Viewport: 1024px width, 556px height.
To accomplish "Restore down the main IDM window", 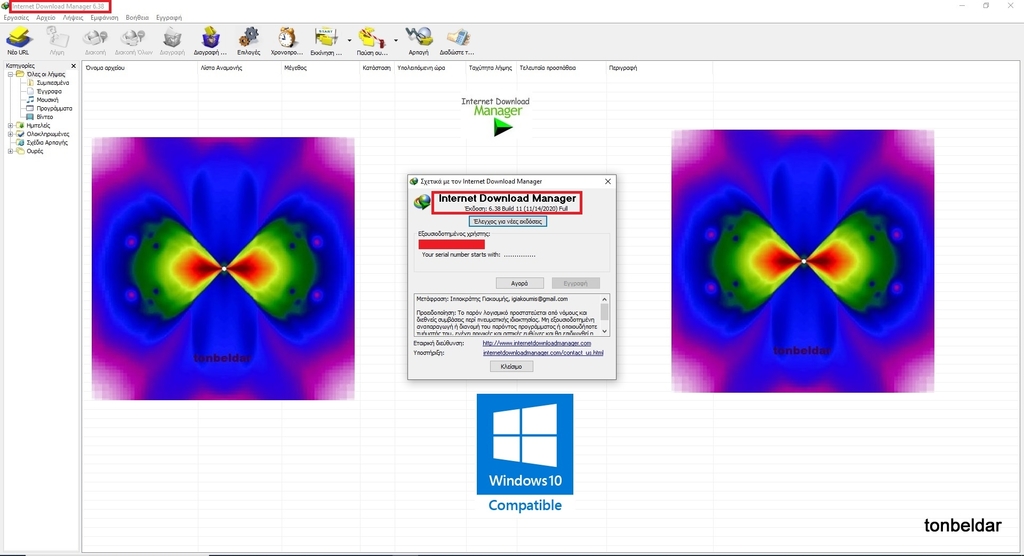I will click(985, 6).
